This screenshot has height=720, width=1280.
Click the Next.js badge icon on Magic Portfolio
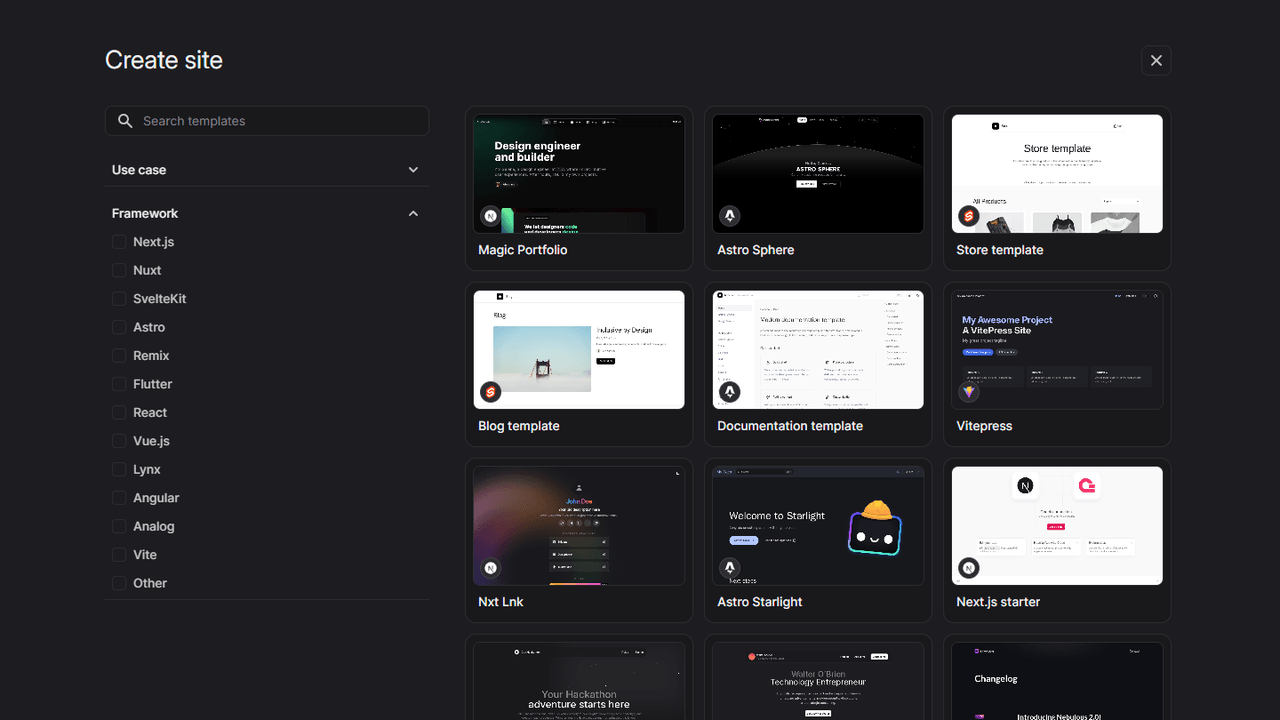491,216
